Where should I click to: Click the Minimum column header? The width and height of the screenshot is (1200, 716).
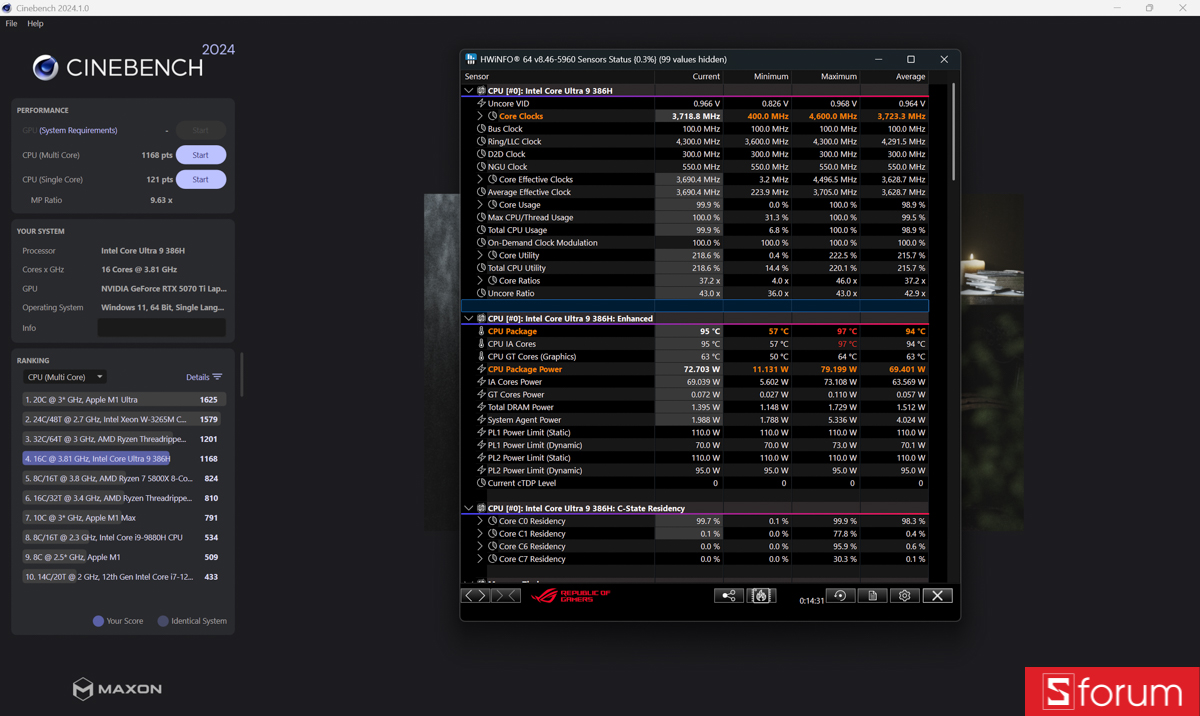[x=756, y=77]
